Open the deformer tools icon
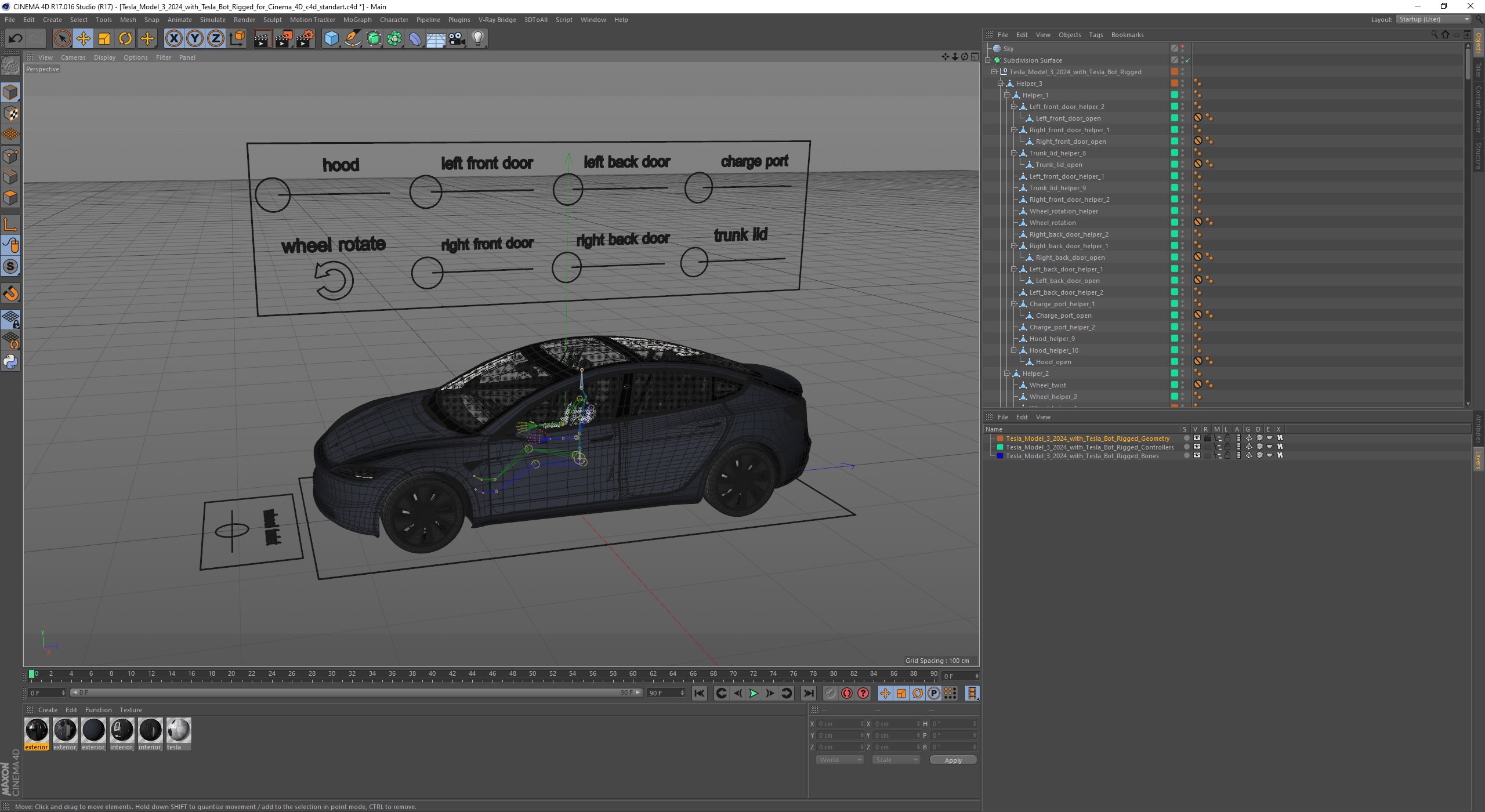This screenshot has width=1485, height=812. [416, 39]
